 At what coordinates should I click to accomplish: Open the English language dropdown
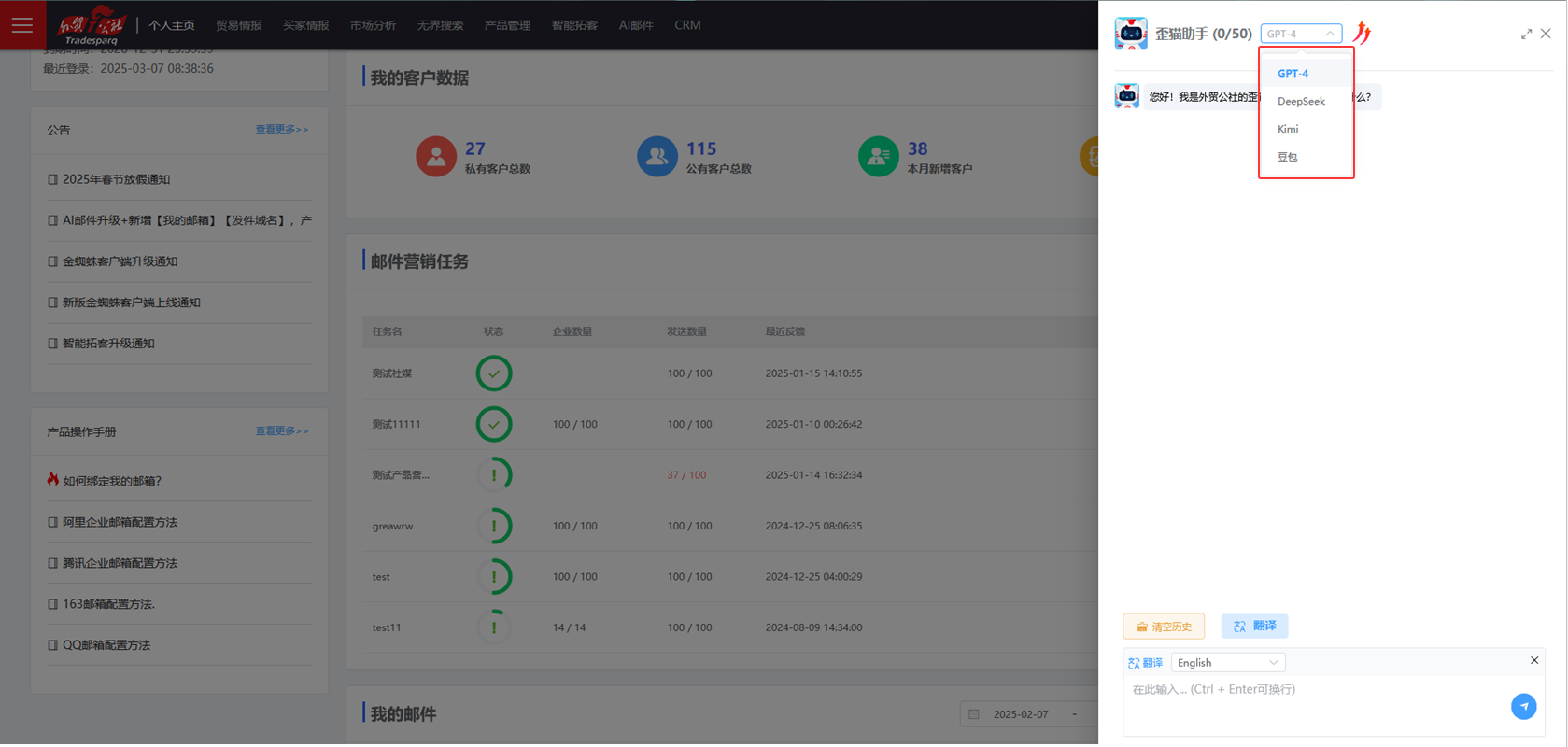(1227, 663)
